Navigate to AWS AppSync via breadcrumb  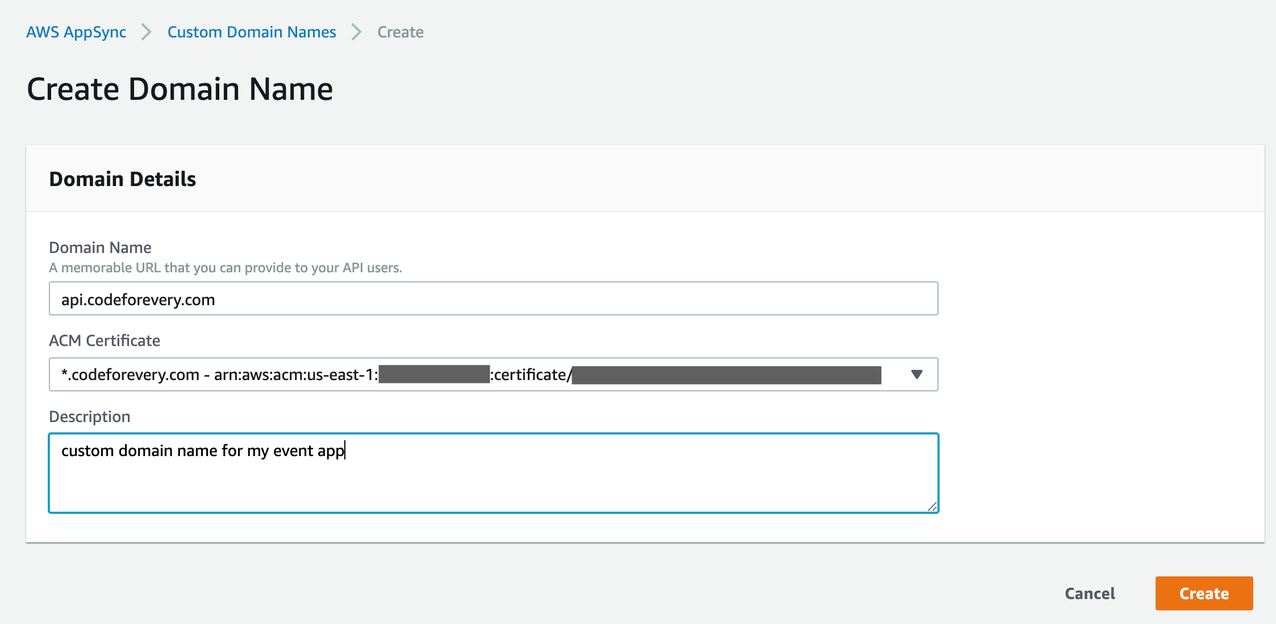point(76,31)
